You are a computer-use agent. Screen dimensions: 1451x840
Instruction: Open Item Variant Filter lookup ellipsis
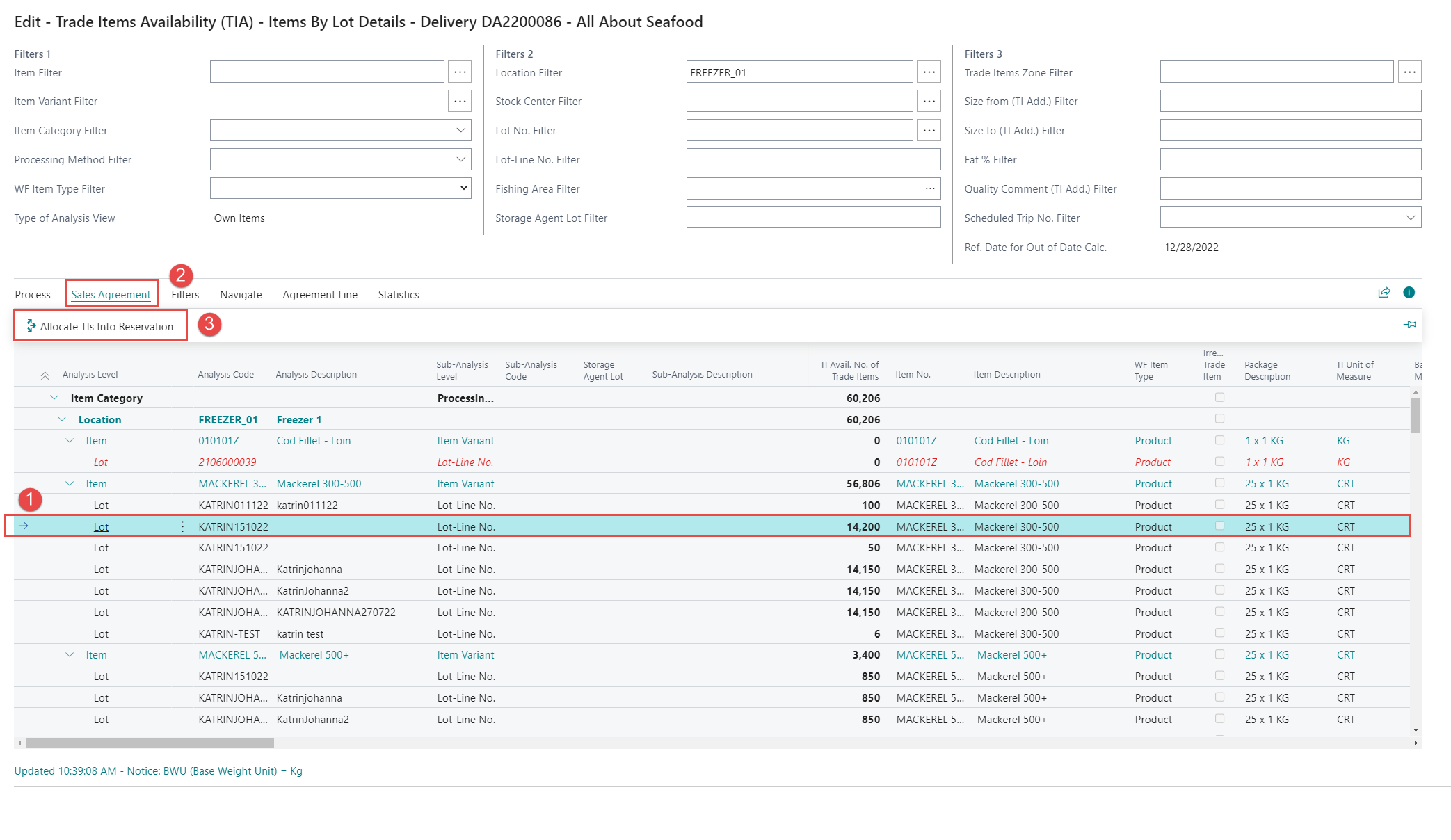coord(460,101)
